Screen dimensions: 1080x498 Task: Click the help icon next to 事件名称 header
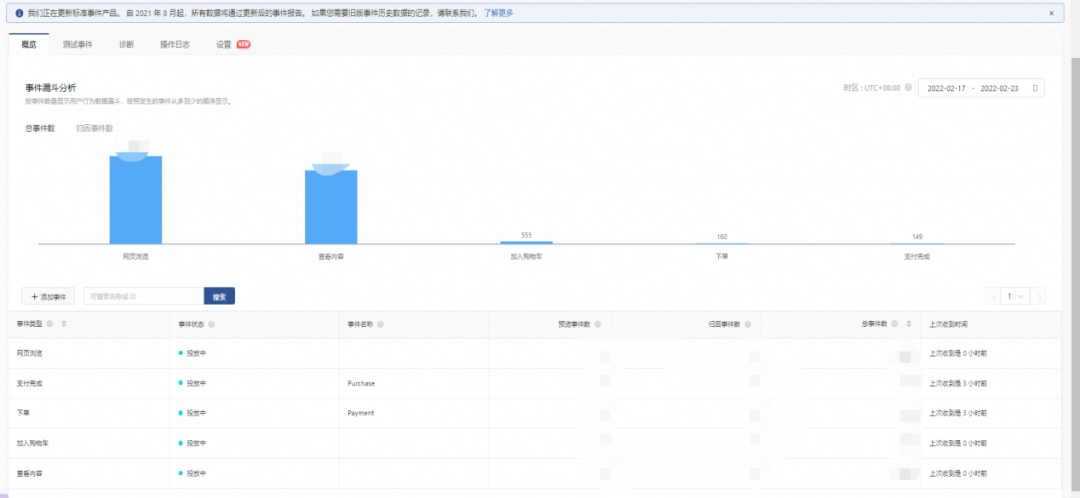(380, 324)
